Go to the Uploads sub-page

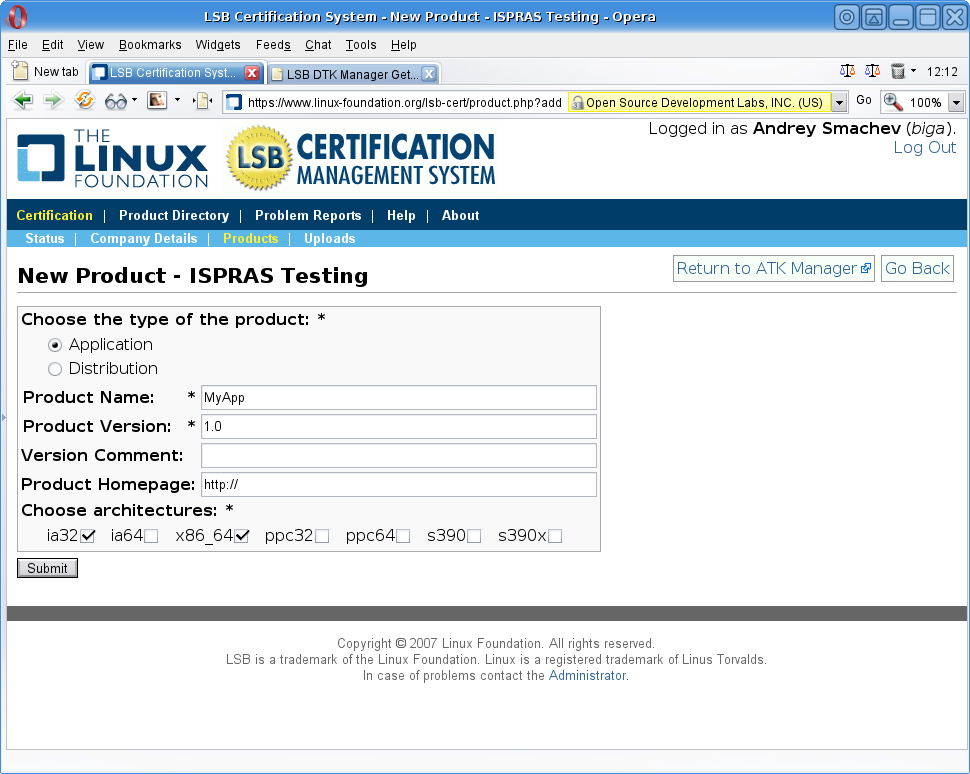(330, 238)
